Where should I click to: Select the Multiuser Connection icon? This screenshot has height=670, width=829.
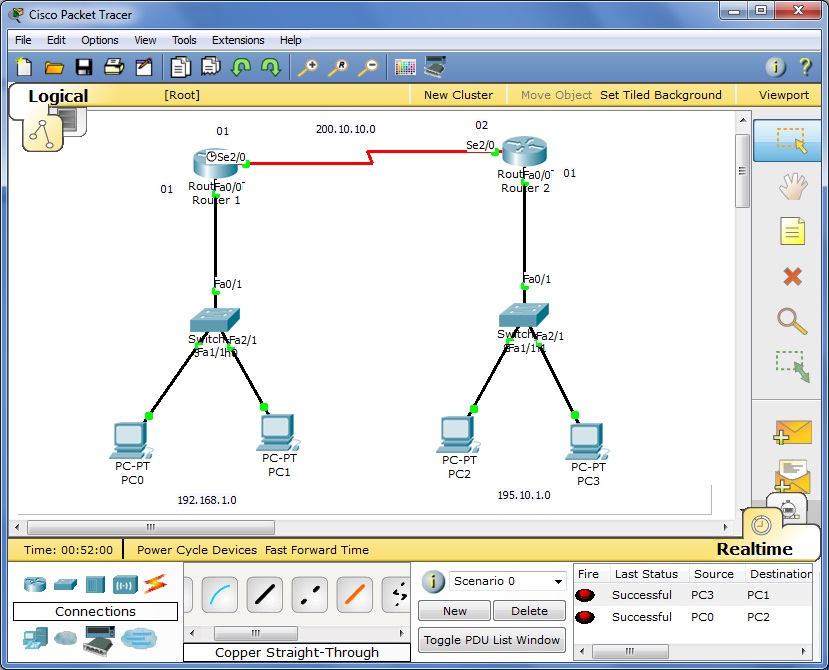coord(139,638)
